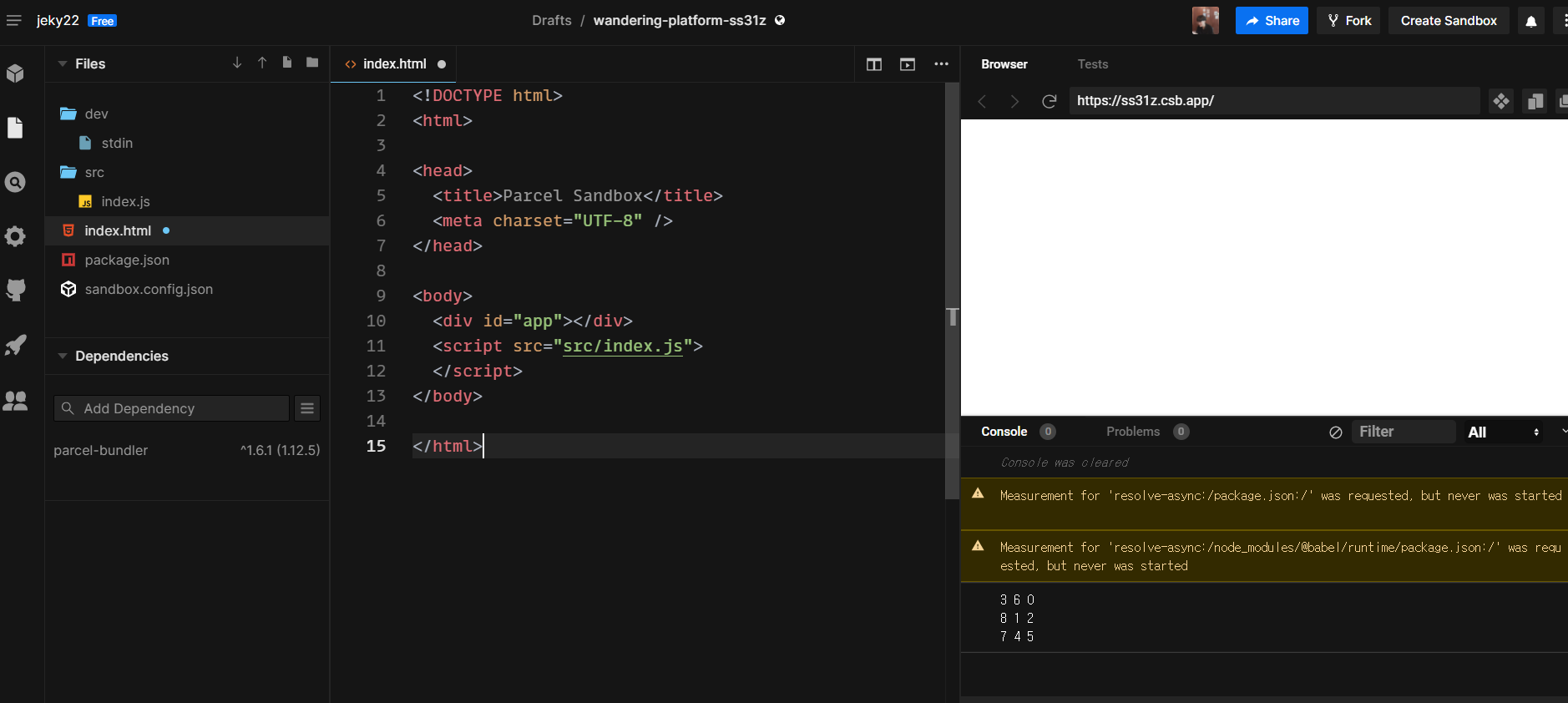Switch to Browser tab
This screenshot has width=1568, height=703.
point(1004,64)
